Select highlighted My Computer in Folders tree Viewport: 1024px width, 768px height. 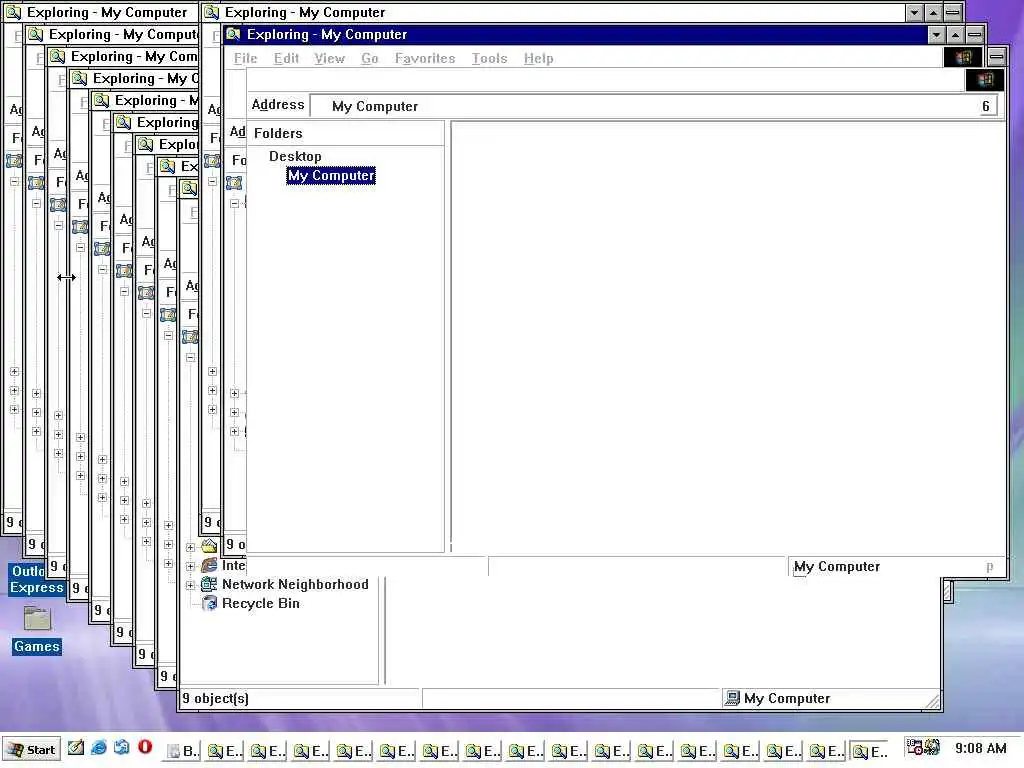click(331, 176)
